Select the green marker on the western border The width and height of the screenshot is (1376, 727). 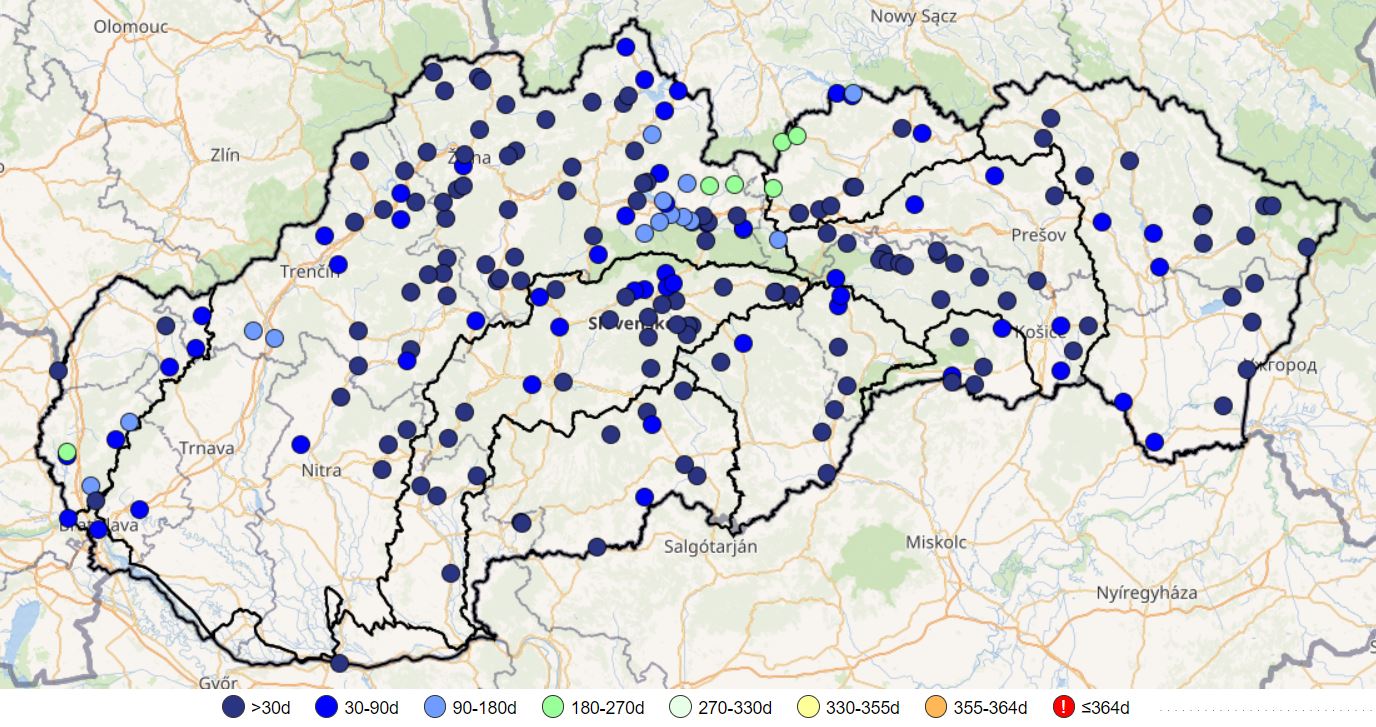(x=67, y=452)
